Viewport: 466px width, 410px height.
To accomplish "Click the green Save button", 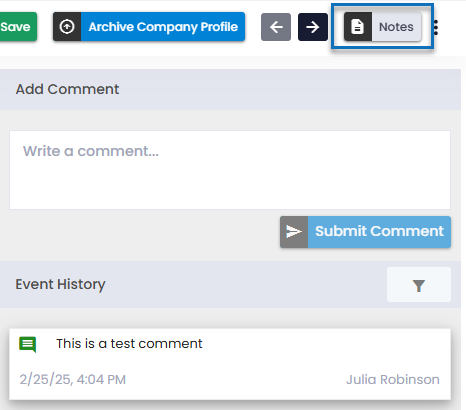I will click(x=18, y=27).
